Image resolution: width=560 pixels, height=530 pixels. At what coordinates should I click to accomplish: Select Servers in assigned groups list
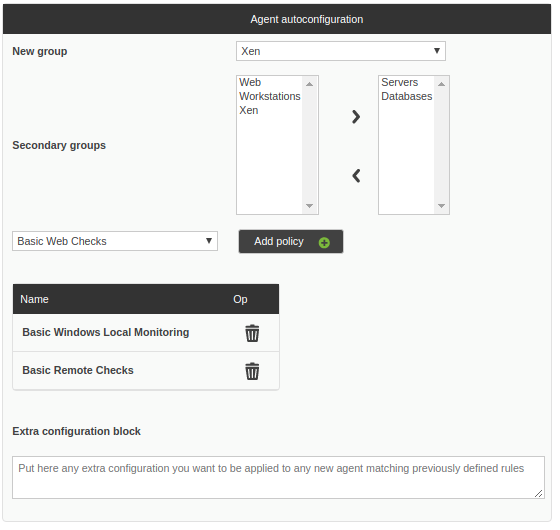399,82
